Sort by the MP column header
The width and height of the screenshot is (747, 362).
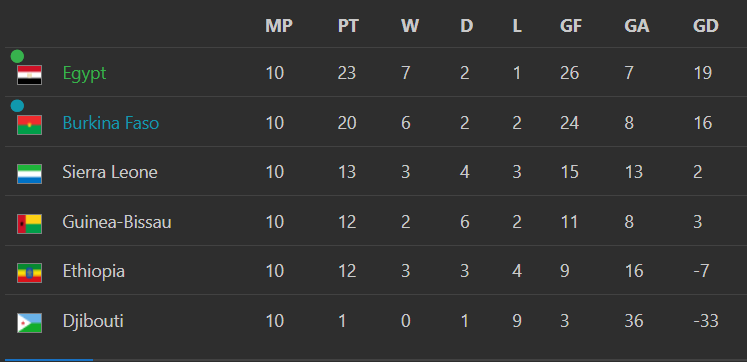[279, 26]
